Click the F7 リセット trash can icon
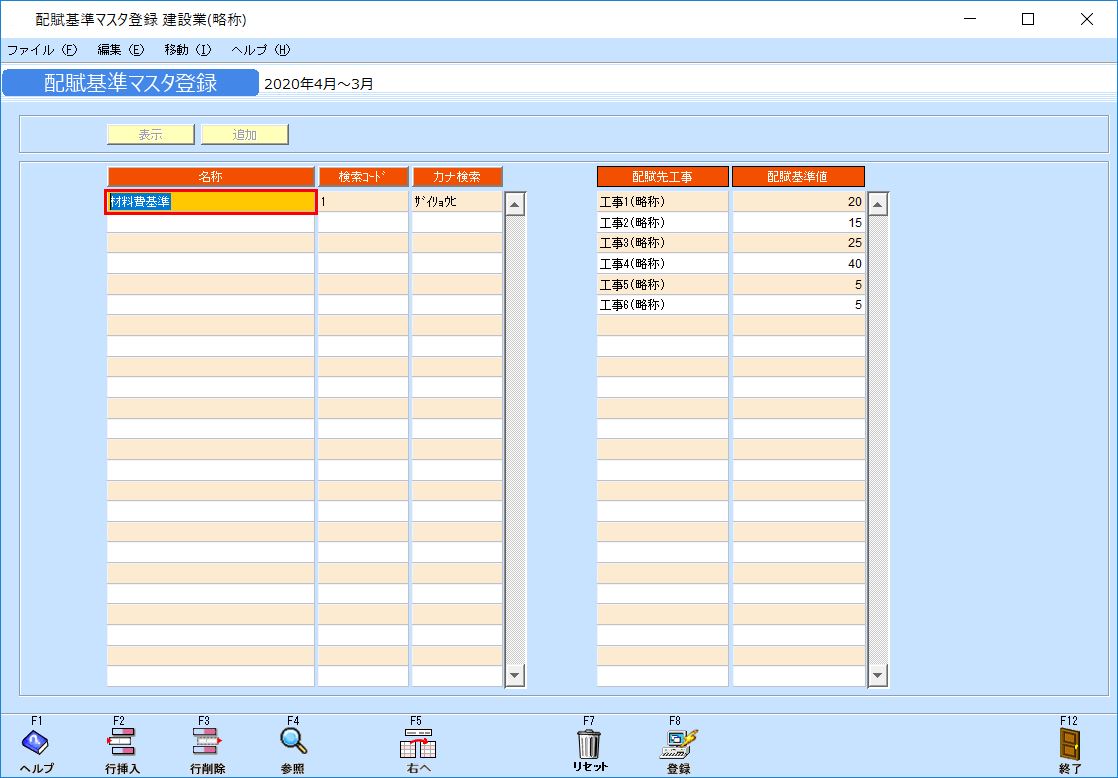1118x778 pixels. click(x=589, y=743)
